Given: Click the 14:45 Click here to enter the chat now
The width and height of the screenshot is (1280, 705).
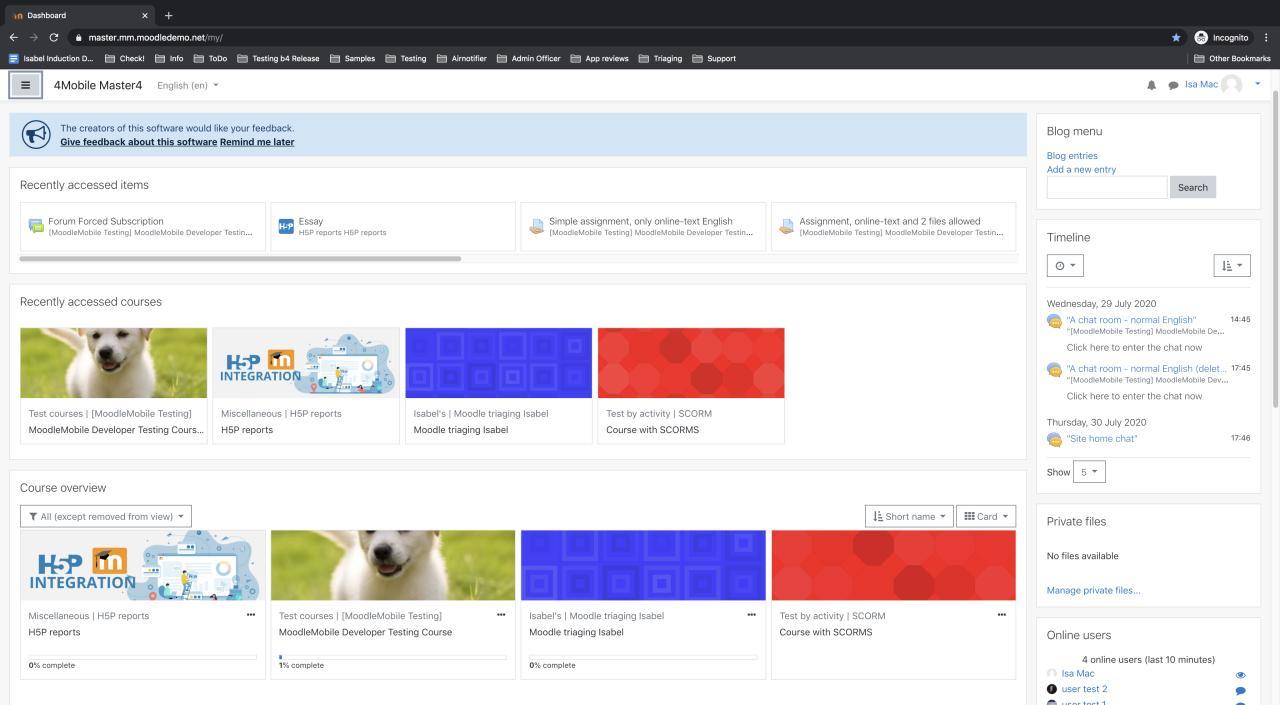Looking at the screenshot, I should (x=1134, y=347).
